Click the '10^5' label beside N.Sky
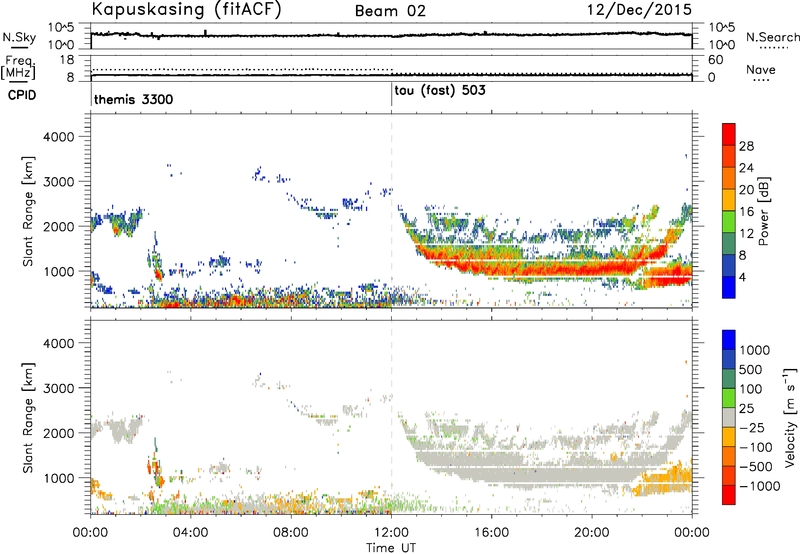The width and height of the screenshot is (800, 554). [x=61, y=28]
